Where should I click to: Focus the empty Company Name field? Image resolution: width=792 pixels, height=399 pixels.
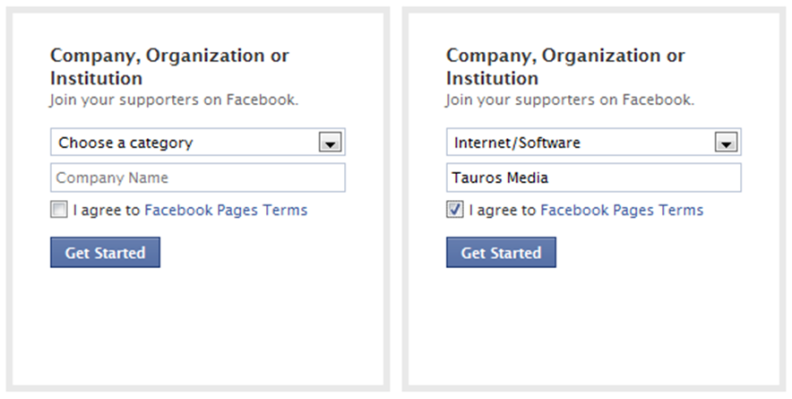pos(197,177)
